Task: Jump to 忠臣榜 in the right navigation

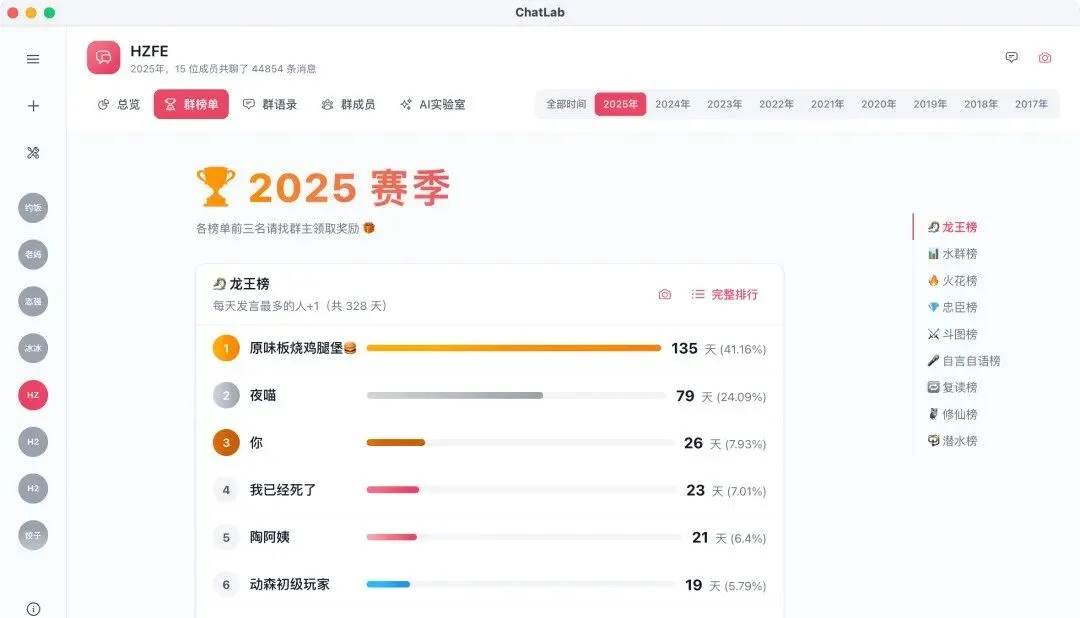Action: pos(953,307)
